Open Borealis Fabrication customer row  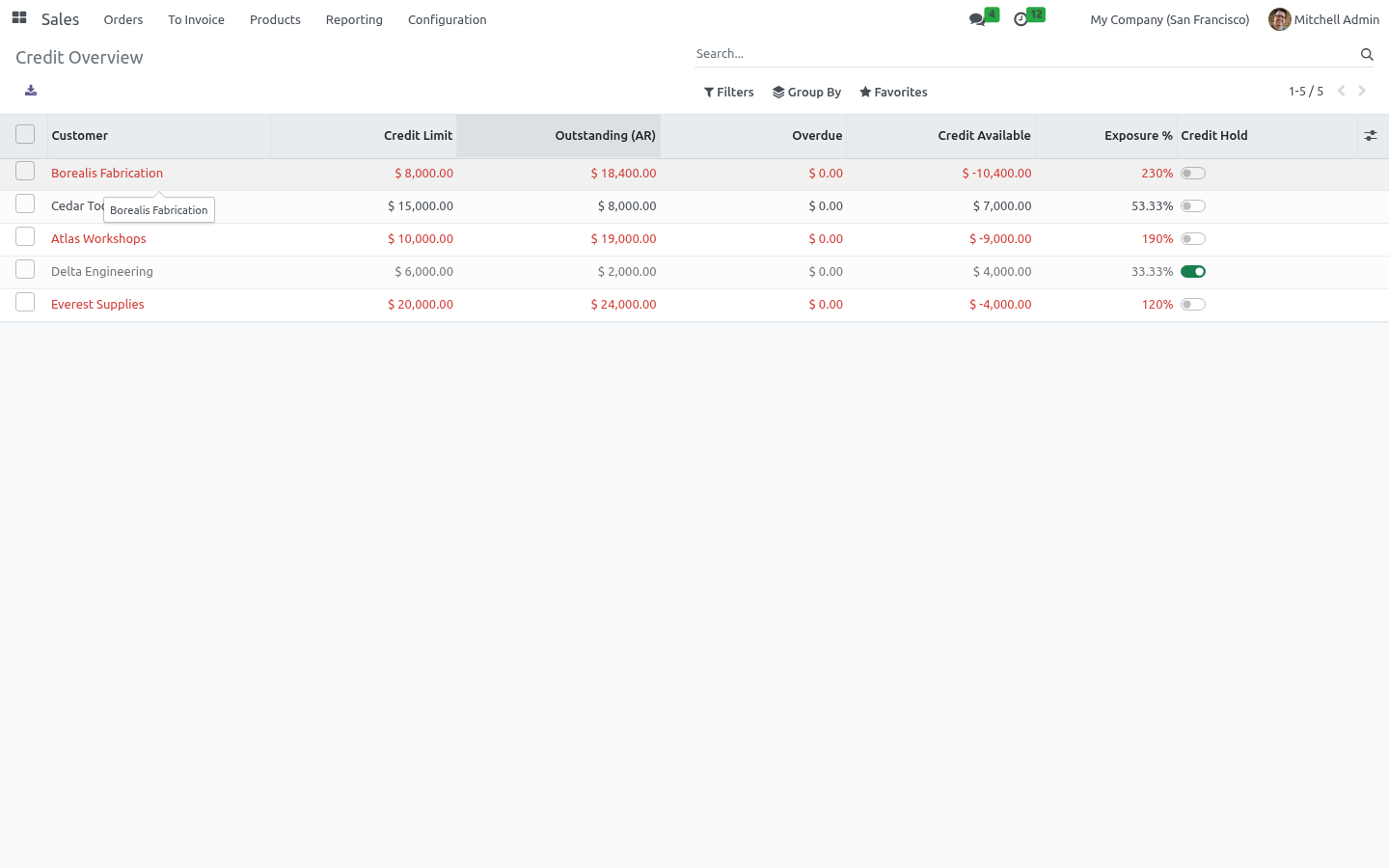694,174
